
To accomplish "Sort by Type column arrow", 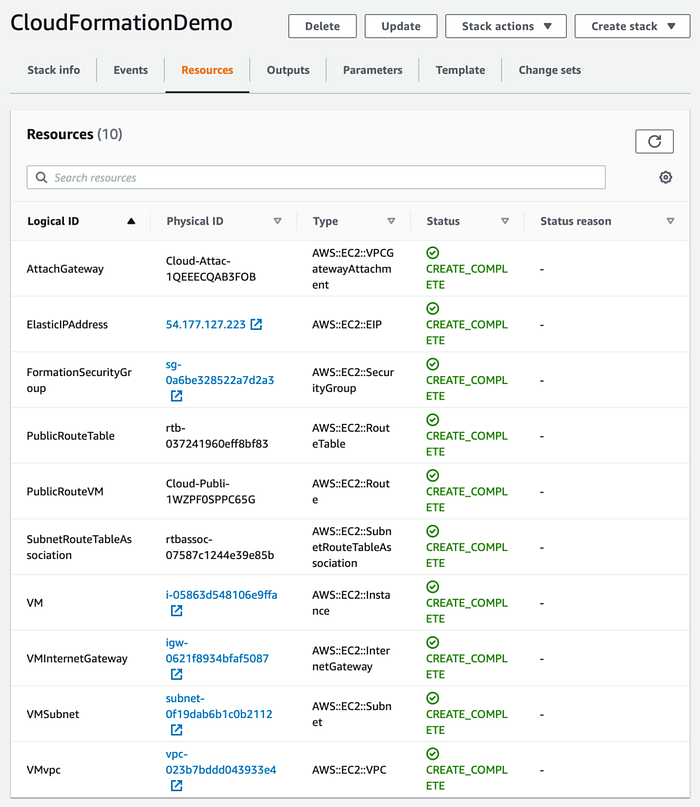I will point(391,221).
